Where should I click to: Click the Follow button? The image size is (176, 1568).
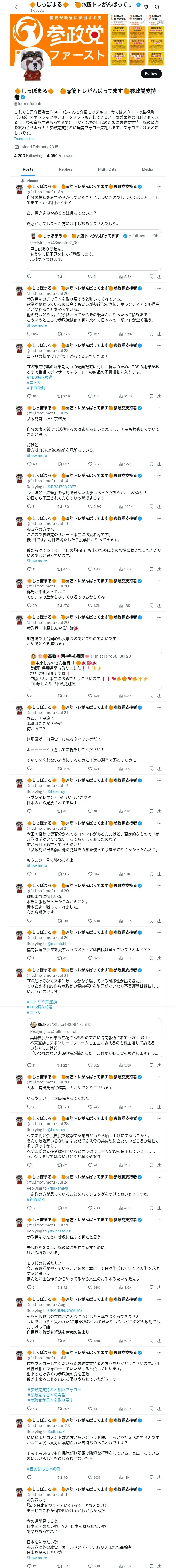coord(151,74)
